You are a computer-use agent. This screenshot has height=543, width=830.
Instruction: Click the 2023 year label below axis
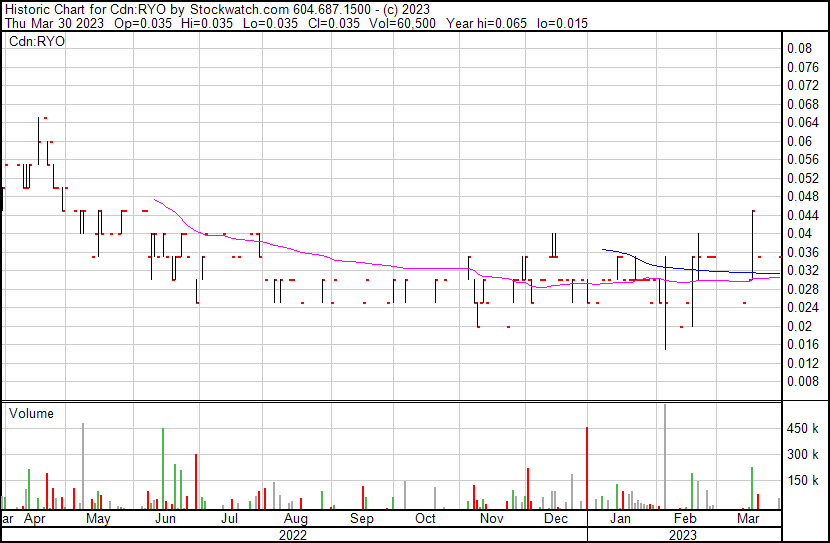[x=683, y=535]
